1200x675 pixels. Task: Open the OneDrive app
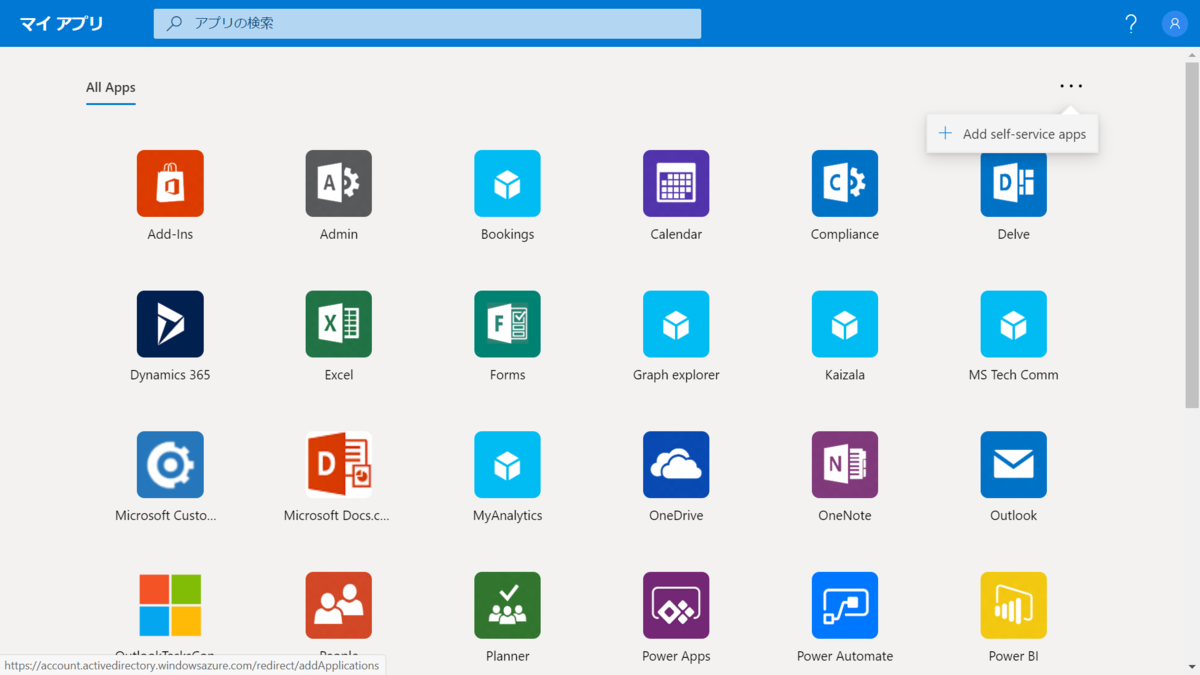pos(676,465)
